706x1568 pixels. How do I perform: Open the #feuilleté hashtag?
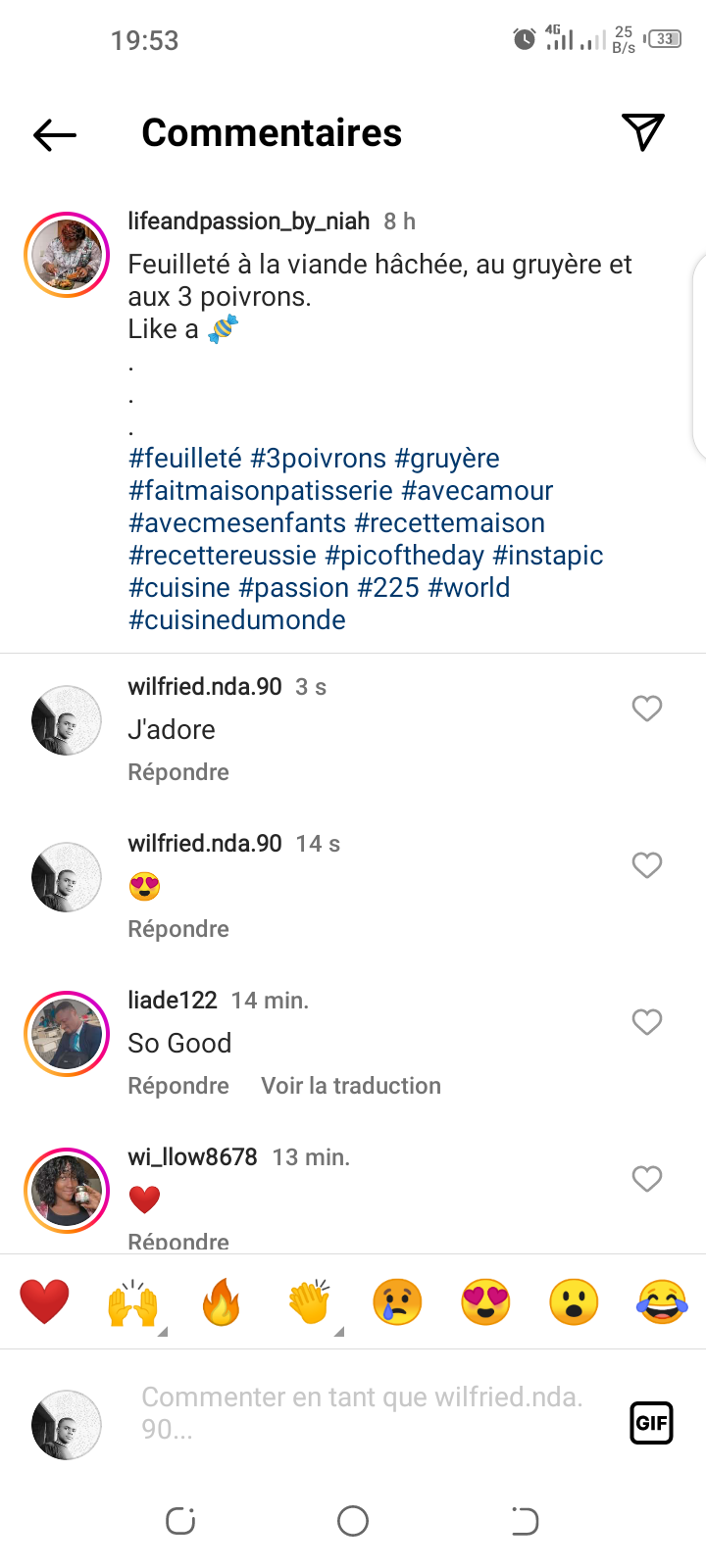click(x=185, y=459)
